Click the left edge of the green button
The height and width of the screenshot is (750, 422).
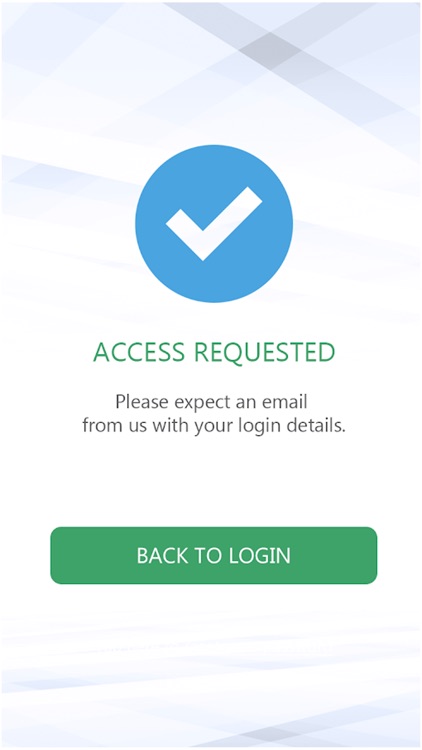coord(56,555)
